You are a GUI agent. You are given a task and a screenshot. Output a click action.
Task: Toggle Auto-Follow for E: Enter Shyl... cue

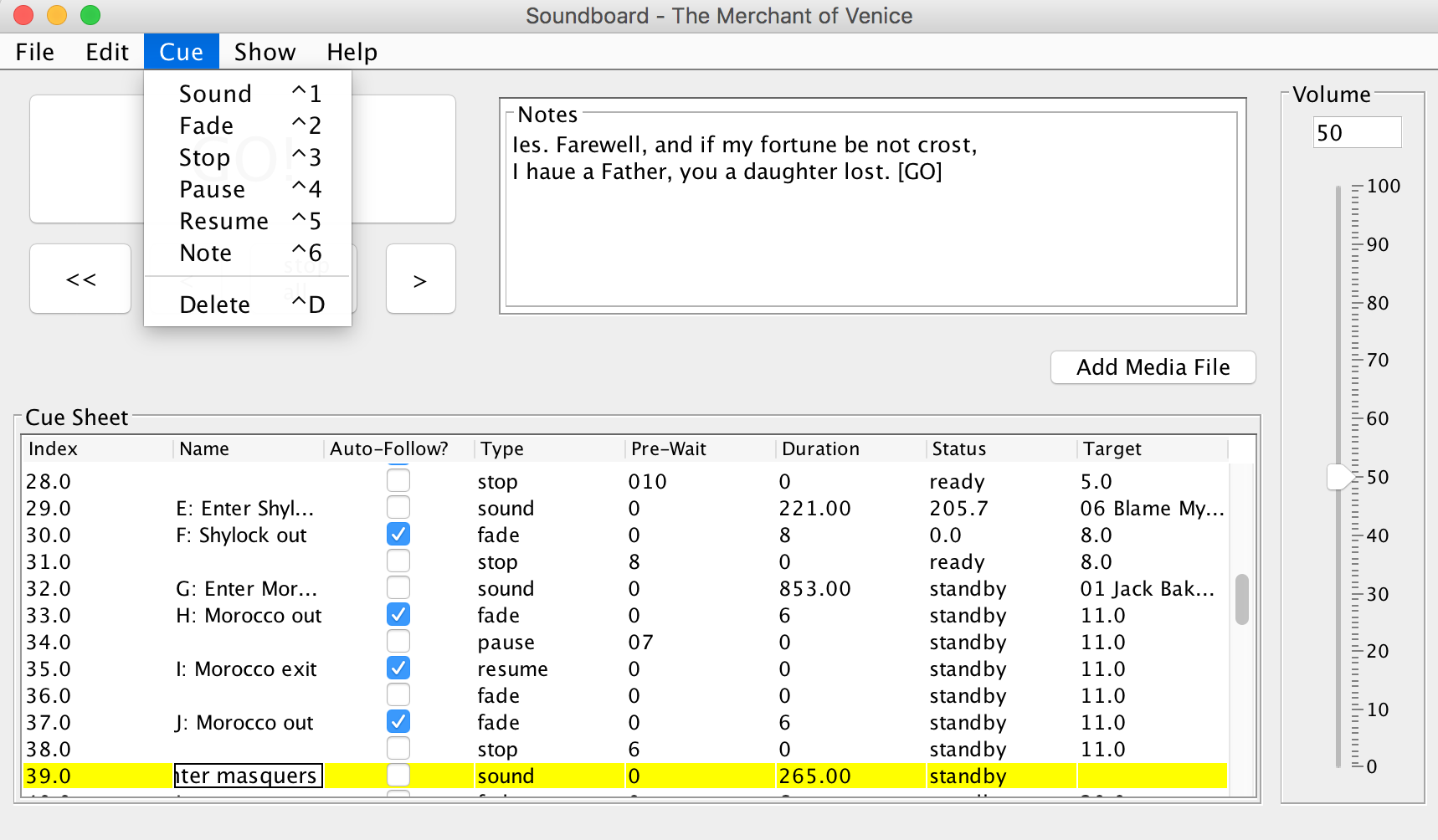(398, 507)
